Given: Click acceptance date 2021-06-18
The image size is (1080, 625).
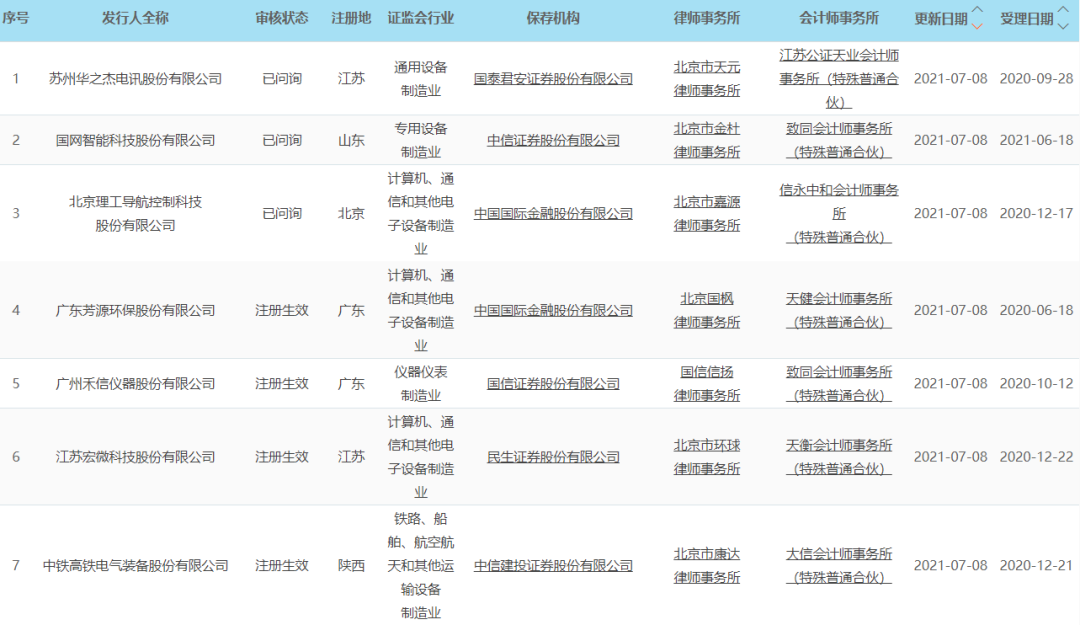Looking at the screenshot, I should click(x=1036, y=140).
